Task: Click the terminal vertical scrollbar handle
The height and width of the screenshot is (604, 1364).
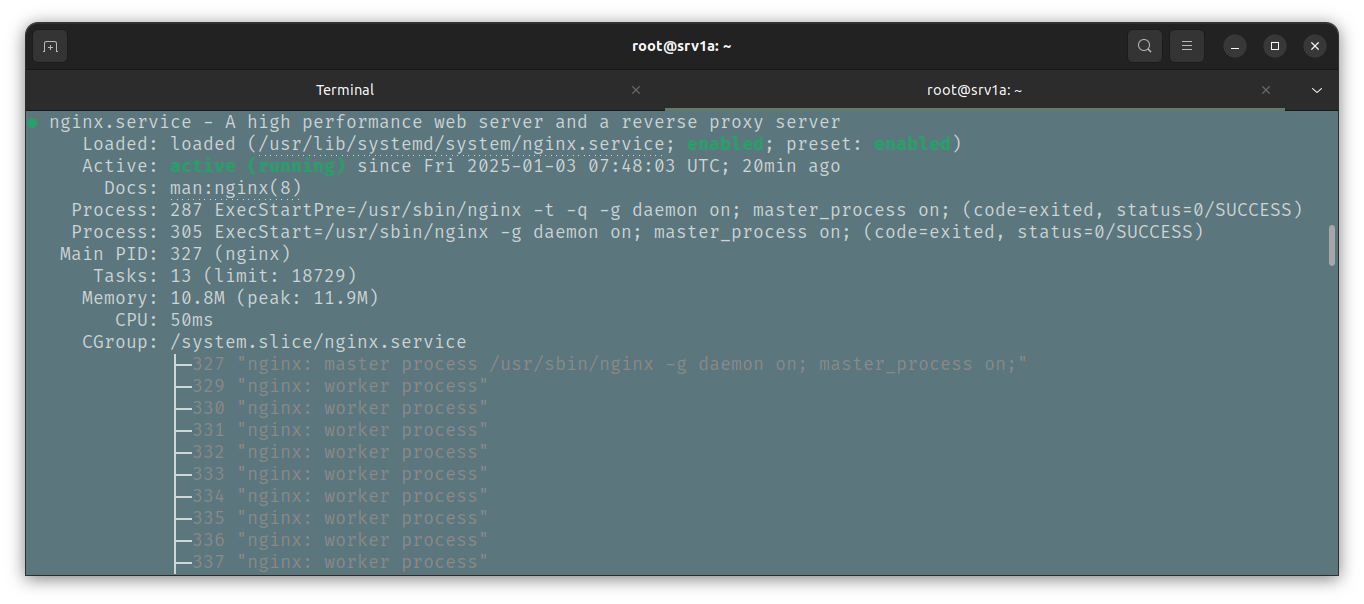Action: click(1331, 246)
